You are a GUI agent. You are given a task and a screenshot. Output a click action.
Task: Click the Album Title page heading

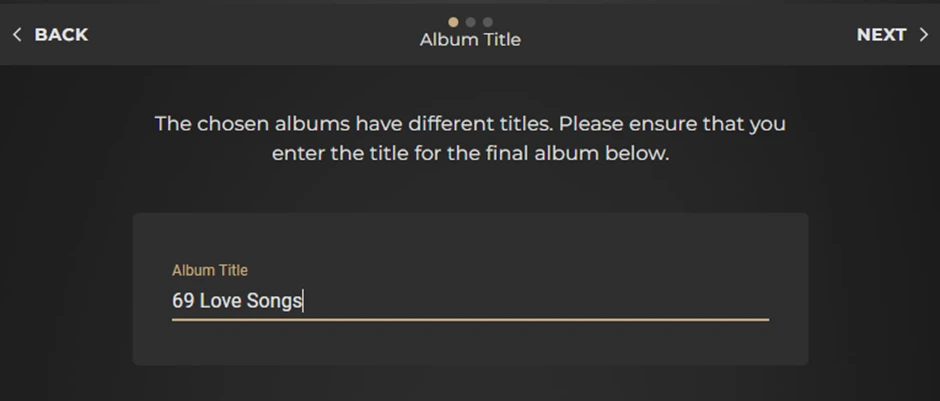(x=470, y=40)
